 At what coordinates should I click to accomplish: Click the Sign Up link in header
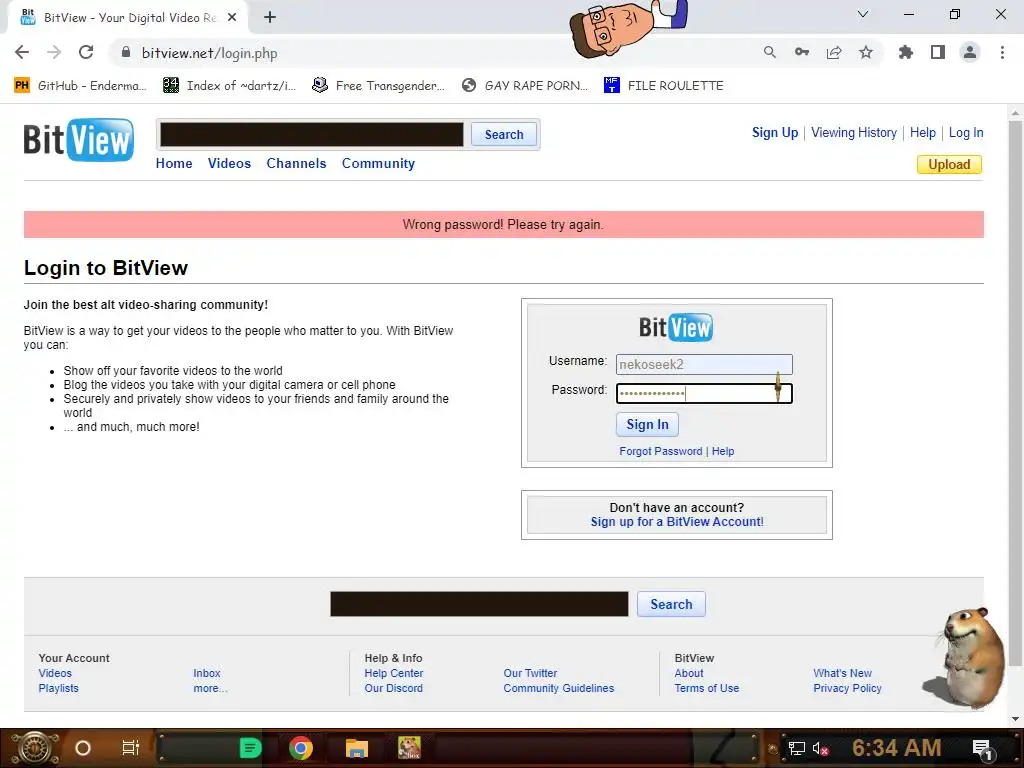[x=775, y=133]
